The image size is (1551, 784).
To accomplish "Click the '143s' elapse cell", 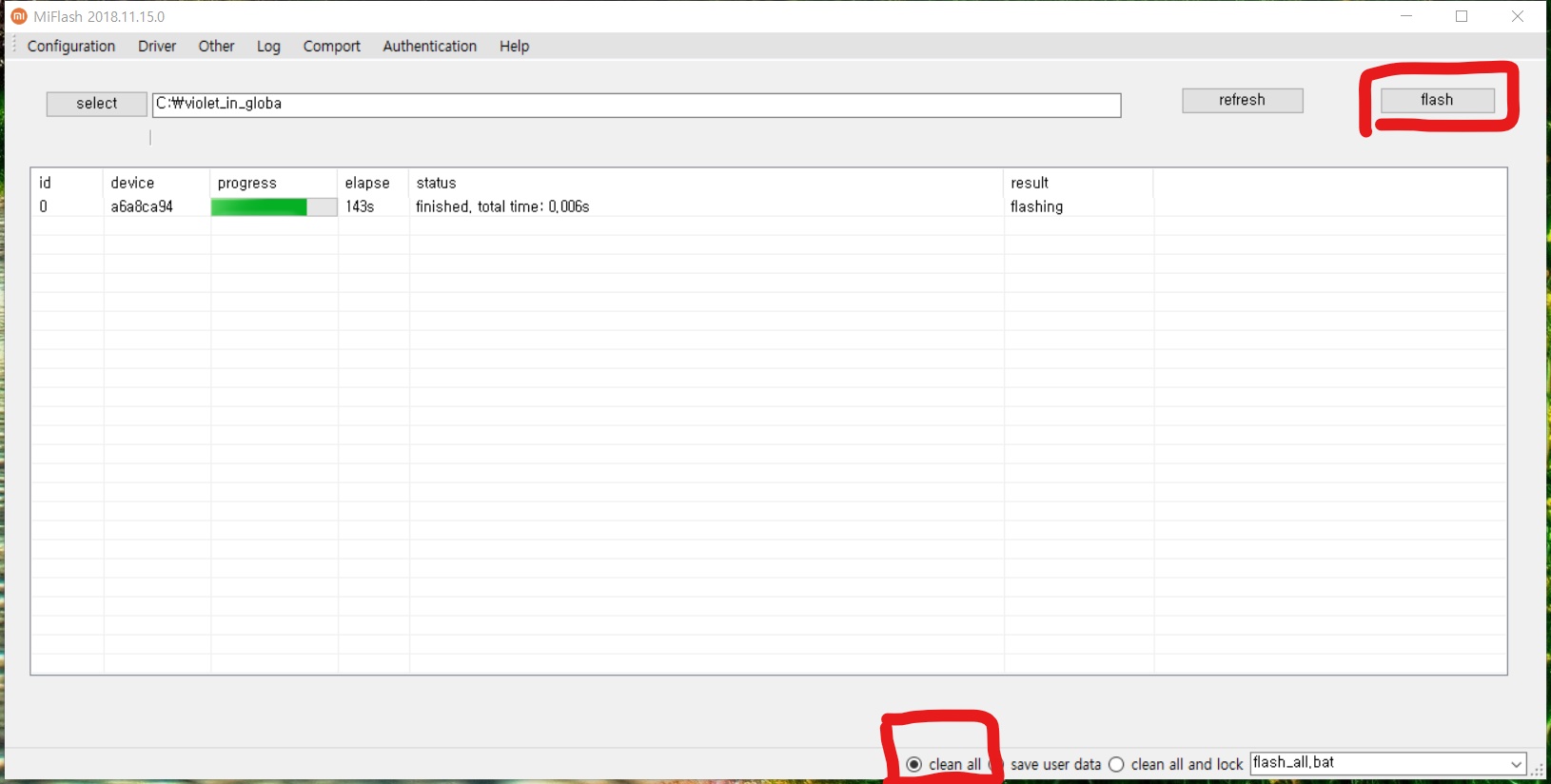I will tap(360, 206).
